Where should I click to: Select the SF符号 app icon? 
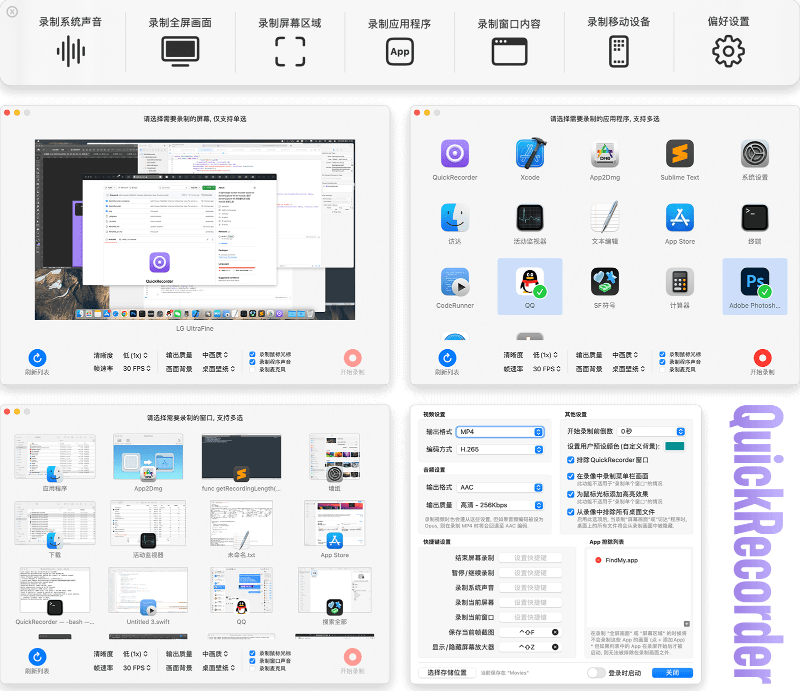(605, 282)
